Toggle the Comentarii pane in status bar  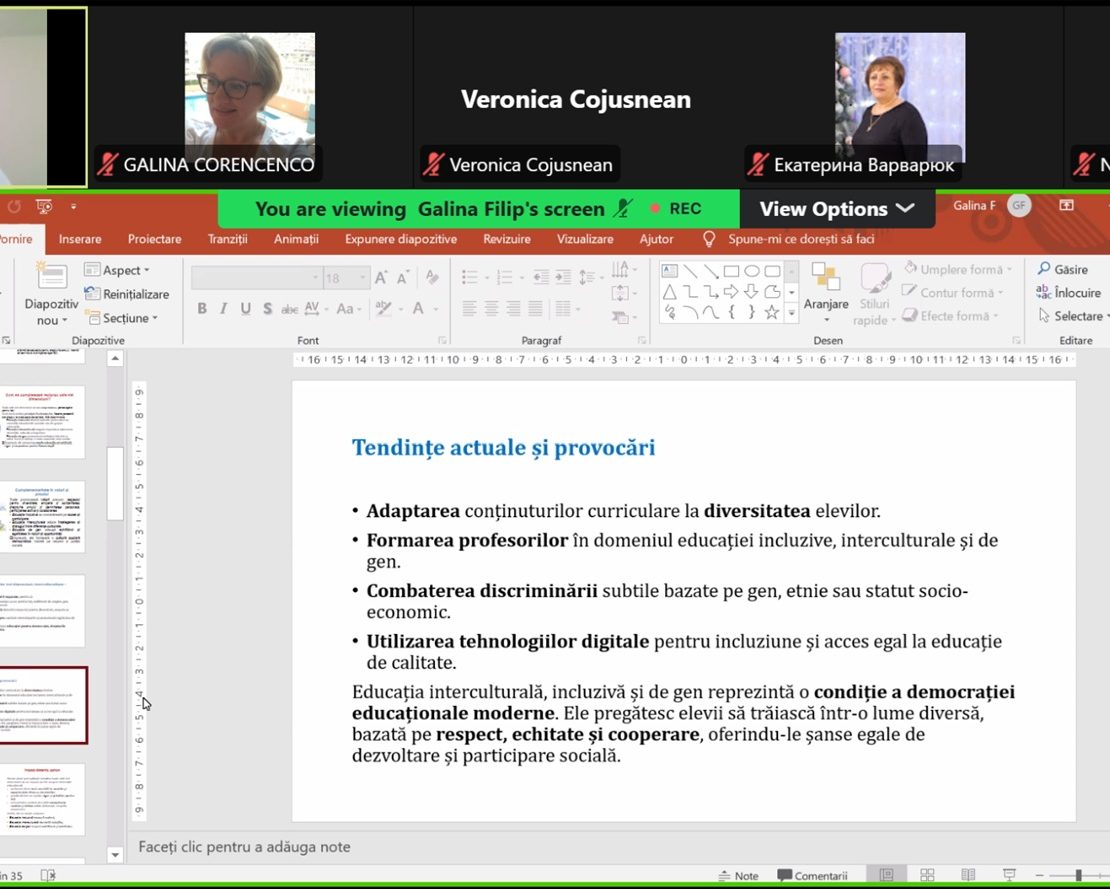pyautogui.click(x=812, y=876)
